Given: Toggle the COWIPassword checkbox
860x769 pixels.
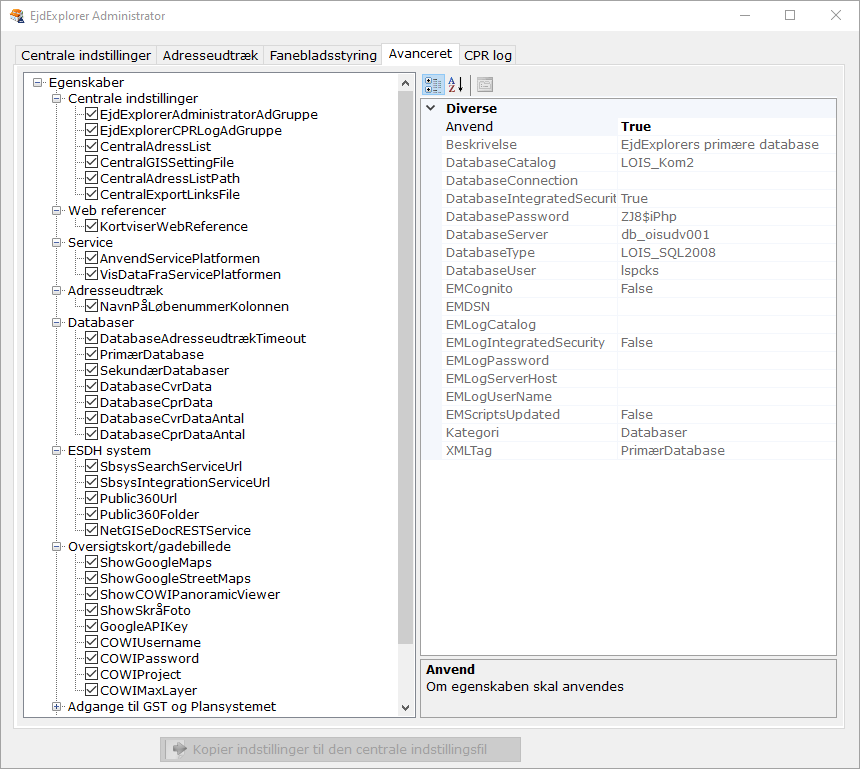Looking at the screenshot, I should [91, 658].
